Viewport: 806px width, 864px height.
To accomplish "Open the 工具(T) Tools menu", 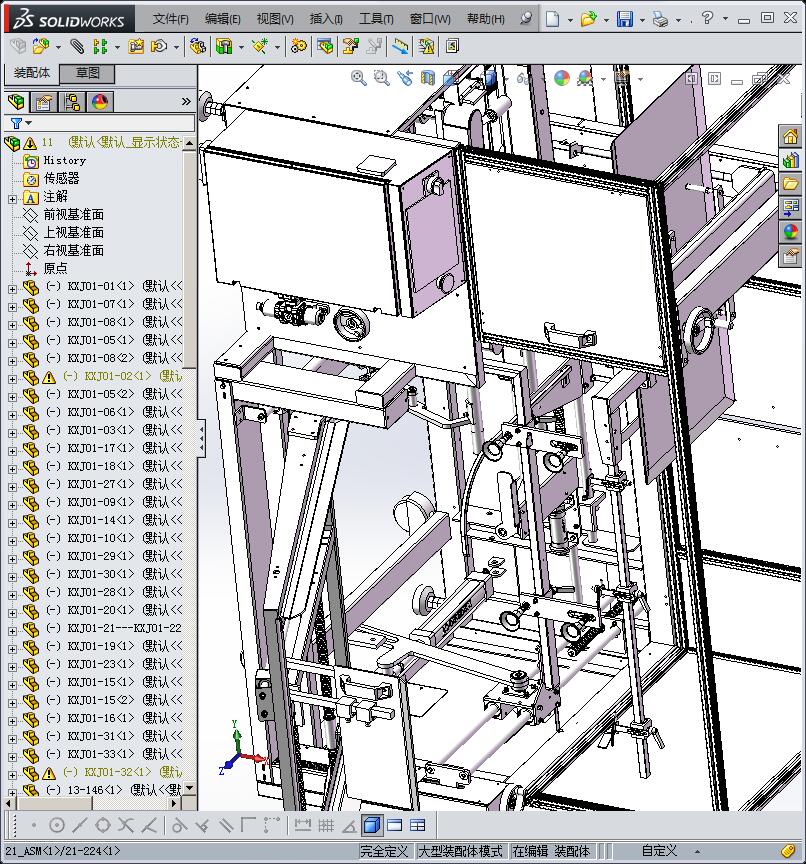I will [x=376, y=19].
